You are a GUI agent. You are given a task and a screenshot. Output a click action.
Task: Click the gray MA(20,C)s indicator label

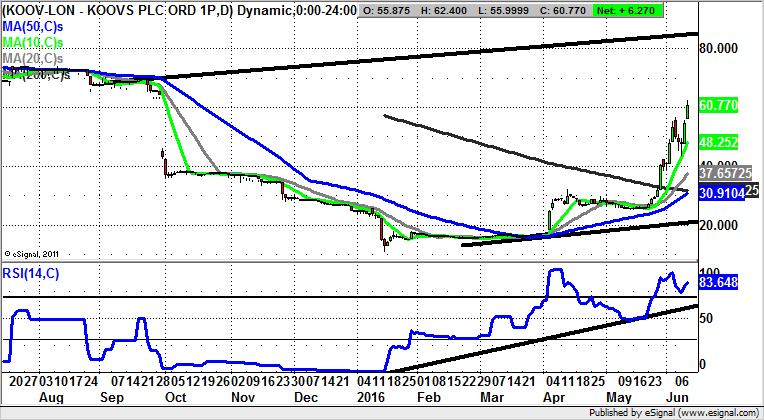coord(33,60)
